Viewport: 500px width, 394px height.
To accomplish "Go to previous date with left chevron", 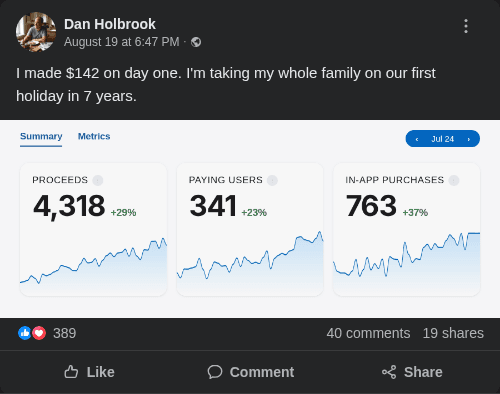I will [x=417, y=139].
